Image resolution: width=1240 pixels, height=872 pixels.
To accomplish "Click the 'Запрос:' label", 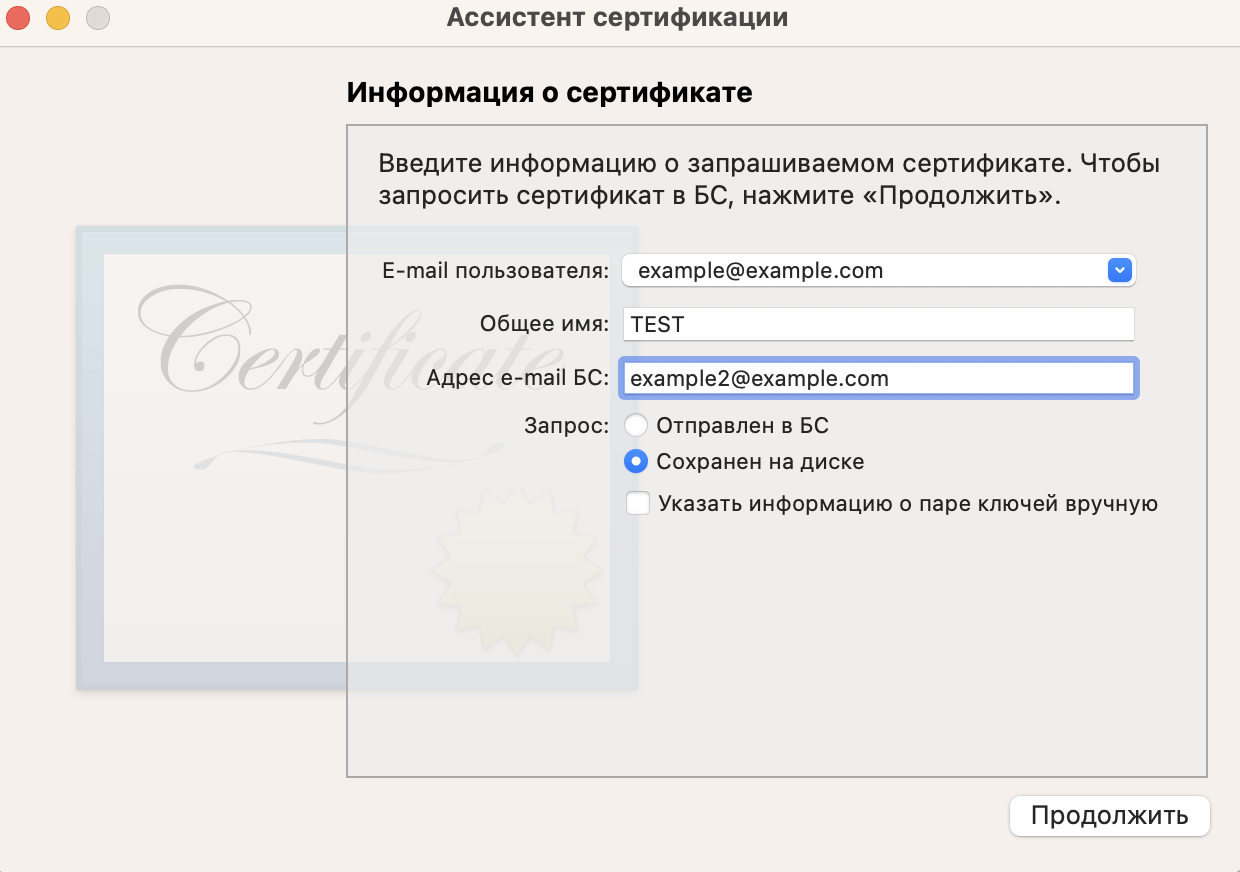I will (x=566, y=426).
